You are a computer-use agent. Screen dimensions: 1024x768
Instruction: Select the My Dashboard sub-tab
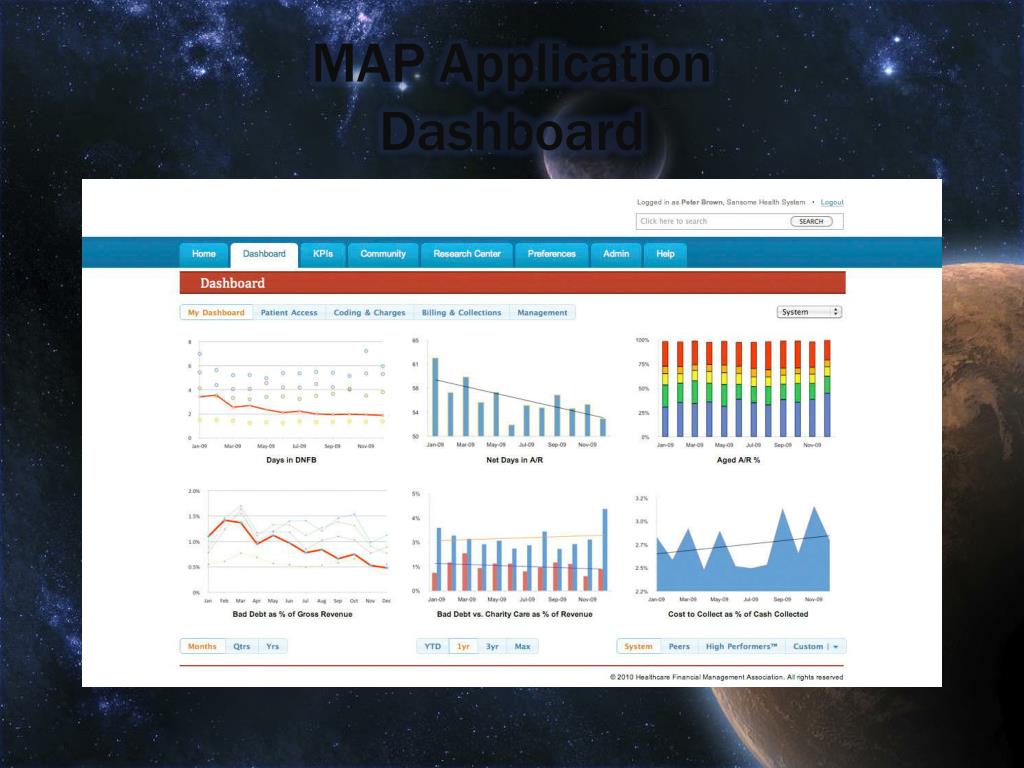216,313
